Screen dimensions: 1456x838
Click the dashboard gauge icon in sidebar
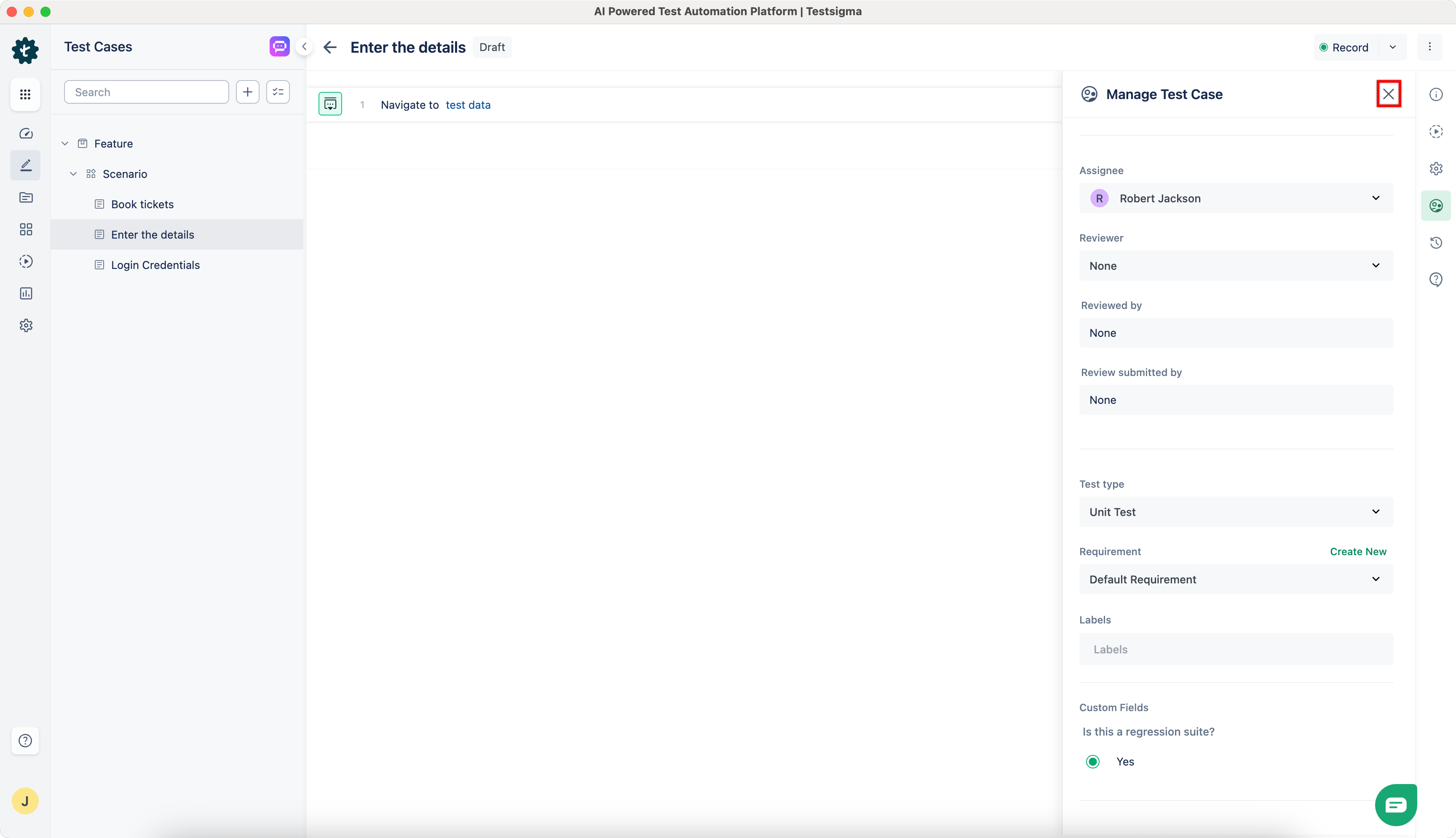pyautogui.click(x=26, y=134)
